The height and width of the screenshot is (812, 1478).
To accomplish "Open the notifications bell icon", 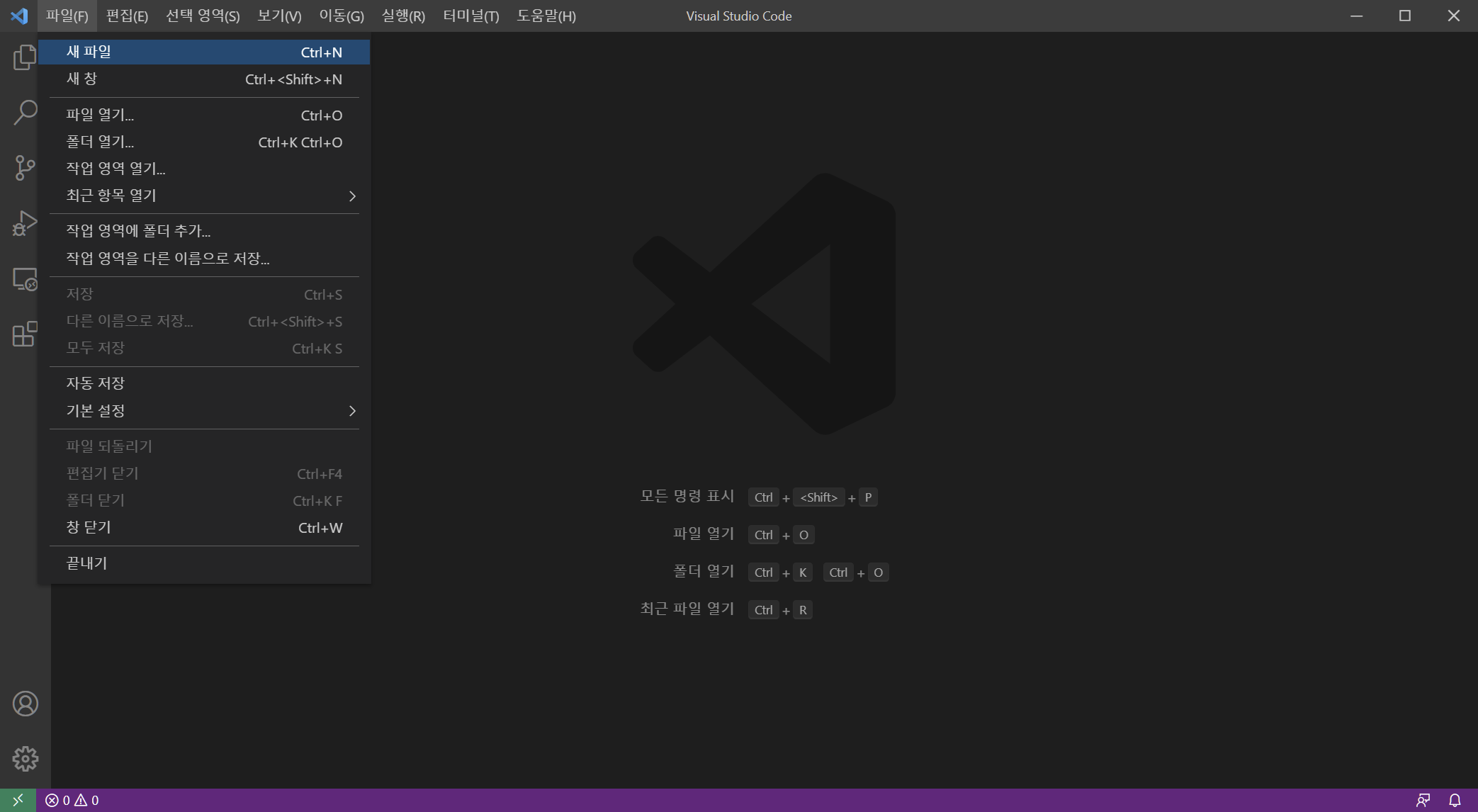I will point(1455,800).
